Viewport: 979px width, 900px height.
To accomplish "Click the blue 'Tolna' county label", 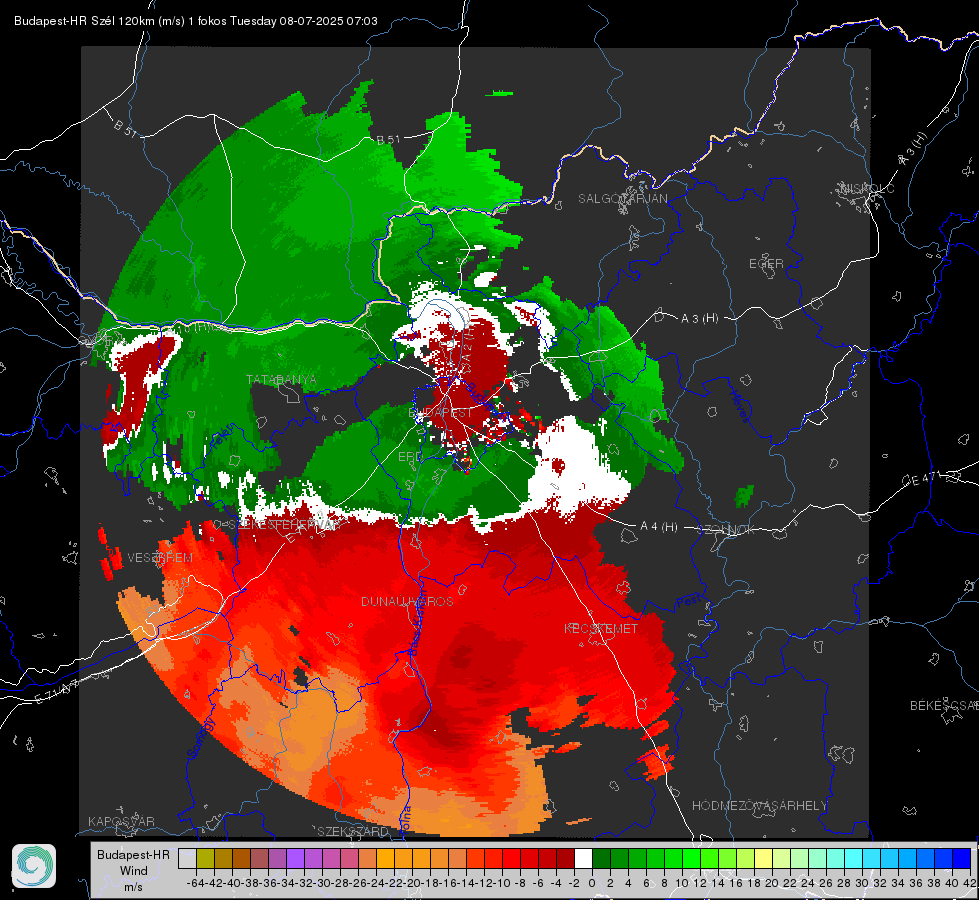I will 406,819.
